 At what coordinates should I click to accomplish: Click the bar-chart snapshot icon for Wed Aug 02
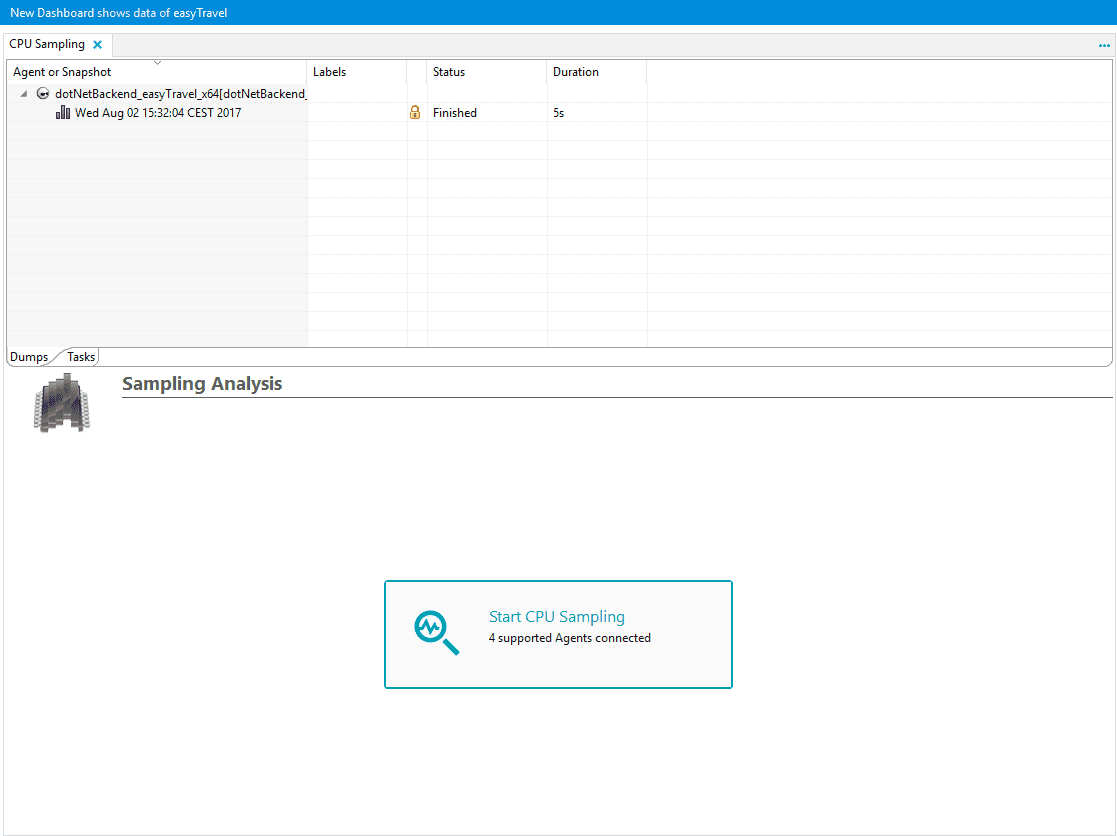(x=63, y=113)
